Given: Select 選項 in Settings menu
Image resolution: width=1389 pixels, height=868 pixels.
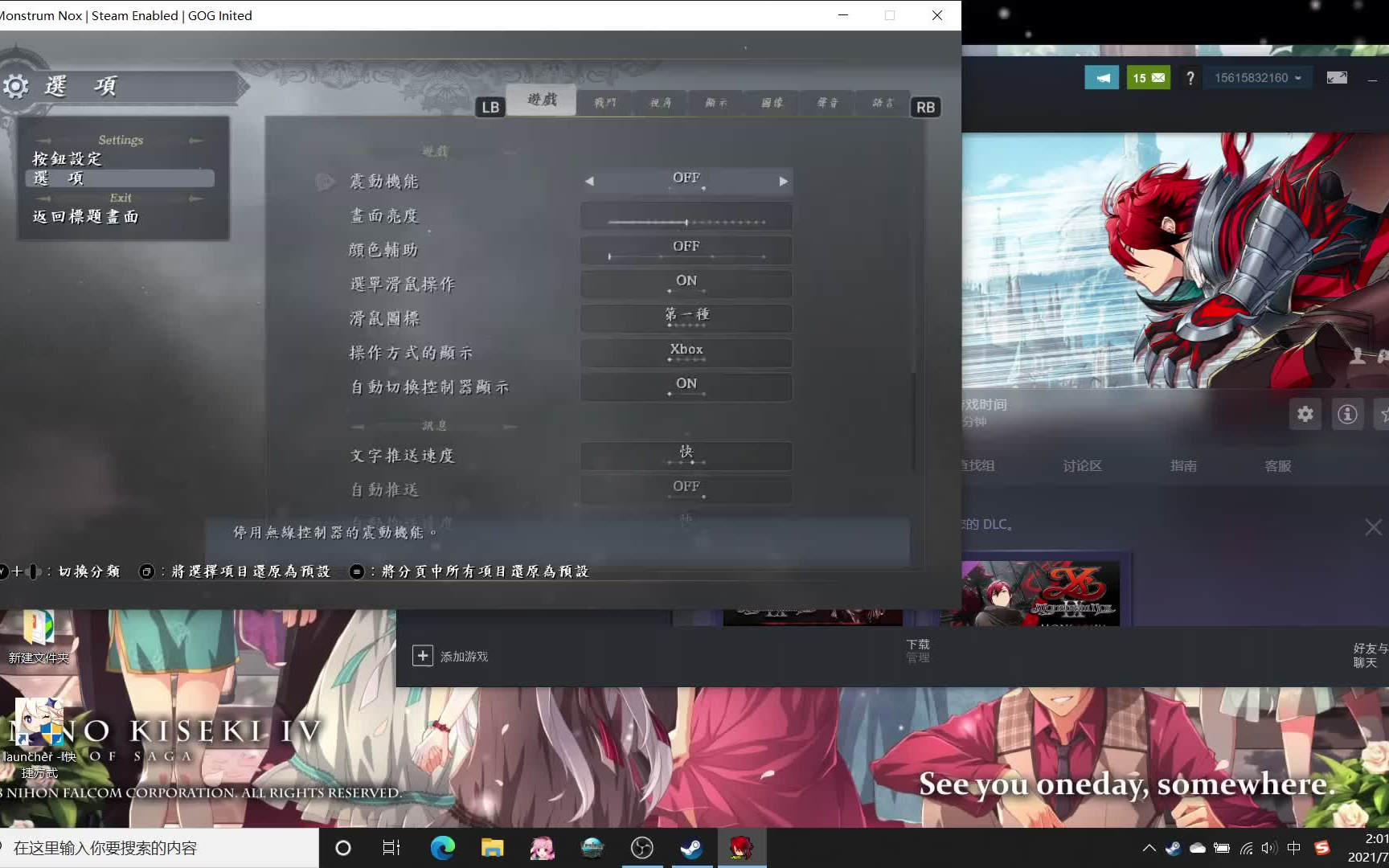Looking at the screenshot, I should point(120,178).
